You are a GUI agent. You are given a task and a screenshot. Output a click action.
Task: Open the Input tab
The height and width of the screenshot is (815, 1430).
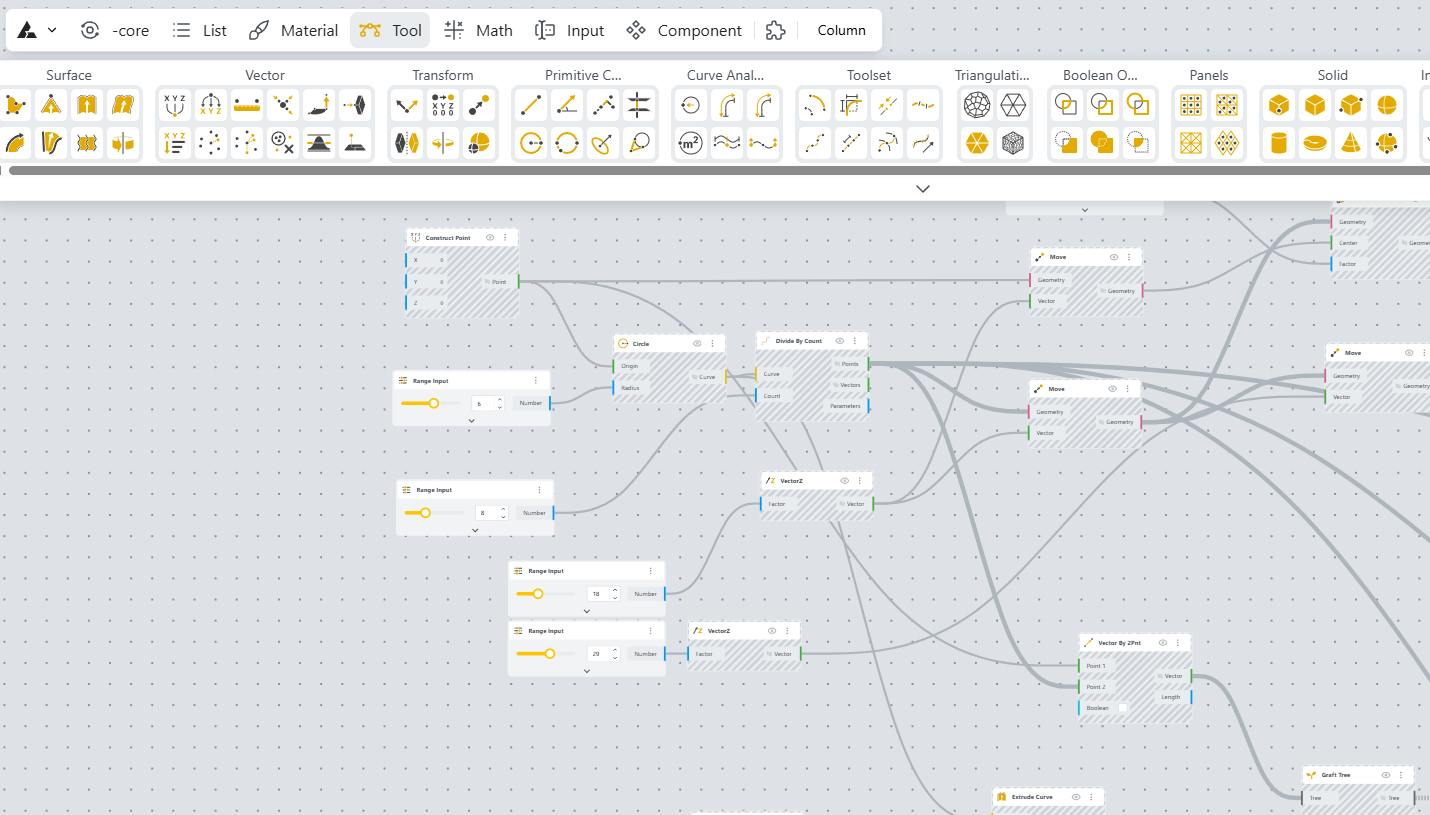pos(570,30)
